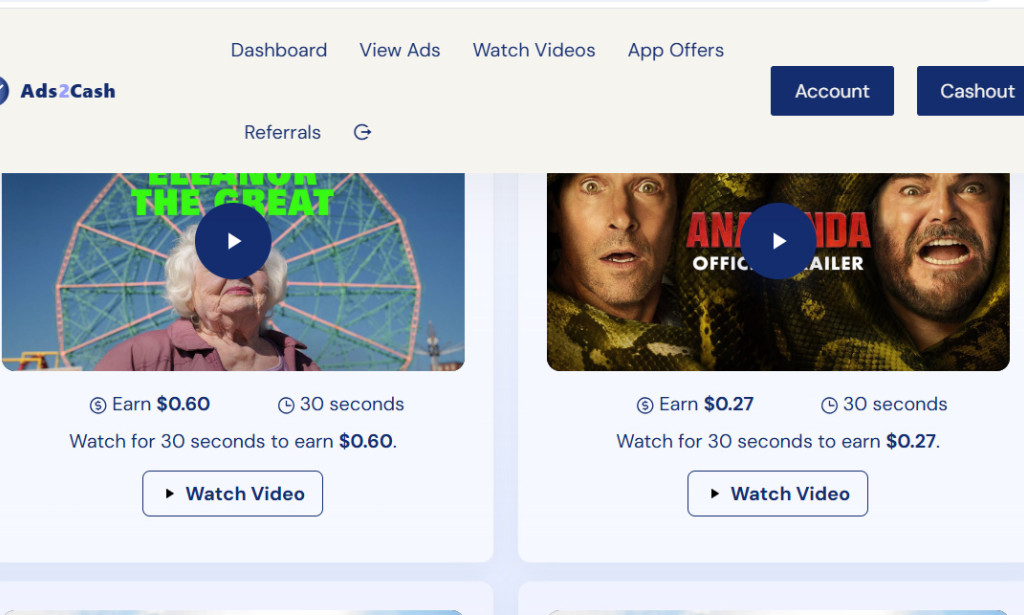Click the play triangle in the right Watch Video button

pyautogui.click(x=713, y=493)
